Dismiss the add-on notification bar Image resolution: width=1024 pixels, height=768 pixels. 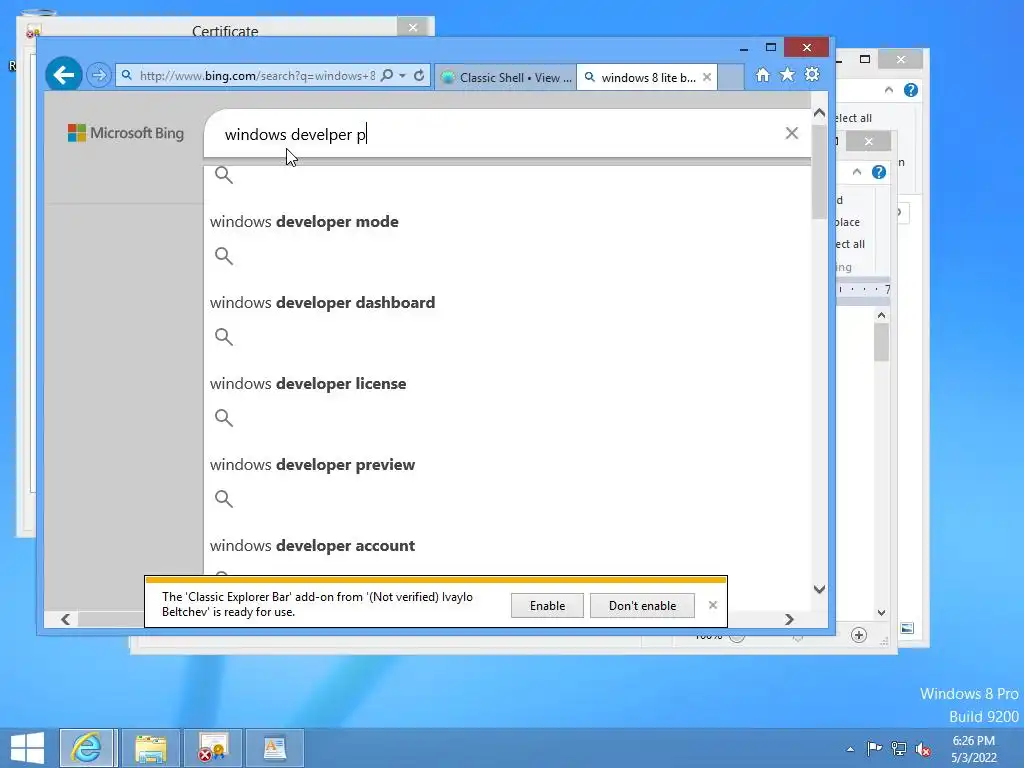[712, 605]
